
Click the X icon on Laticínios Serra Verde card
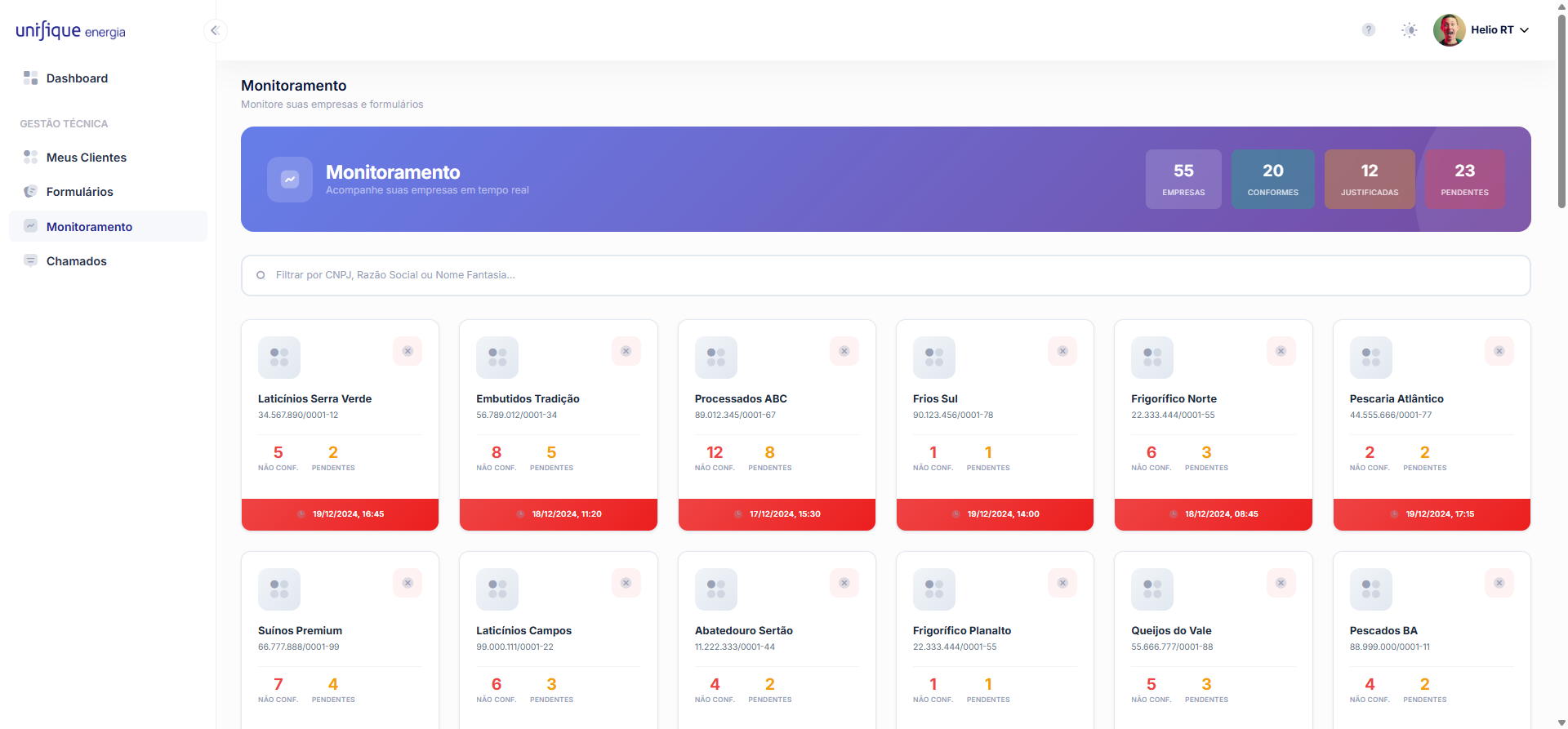tap(408, 351)
